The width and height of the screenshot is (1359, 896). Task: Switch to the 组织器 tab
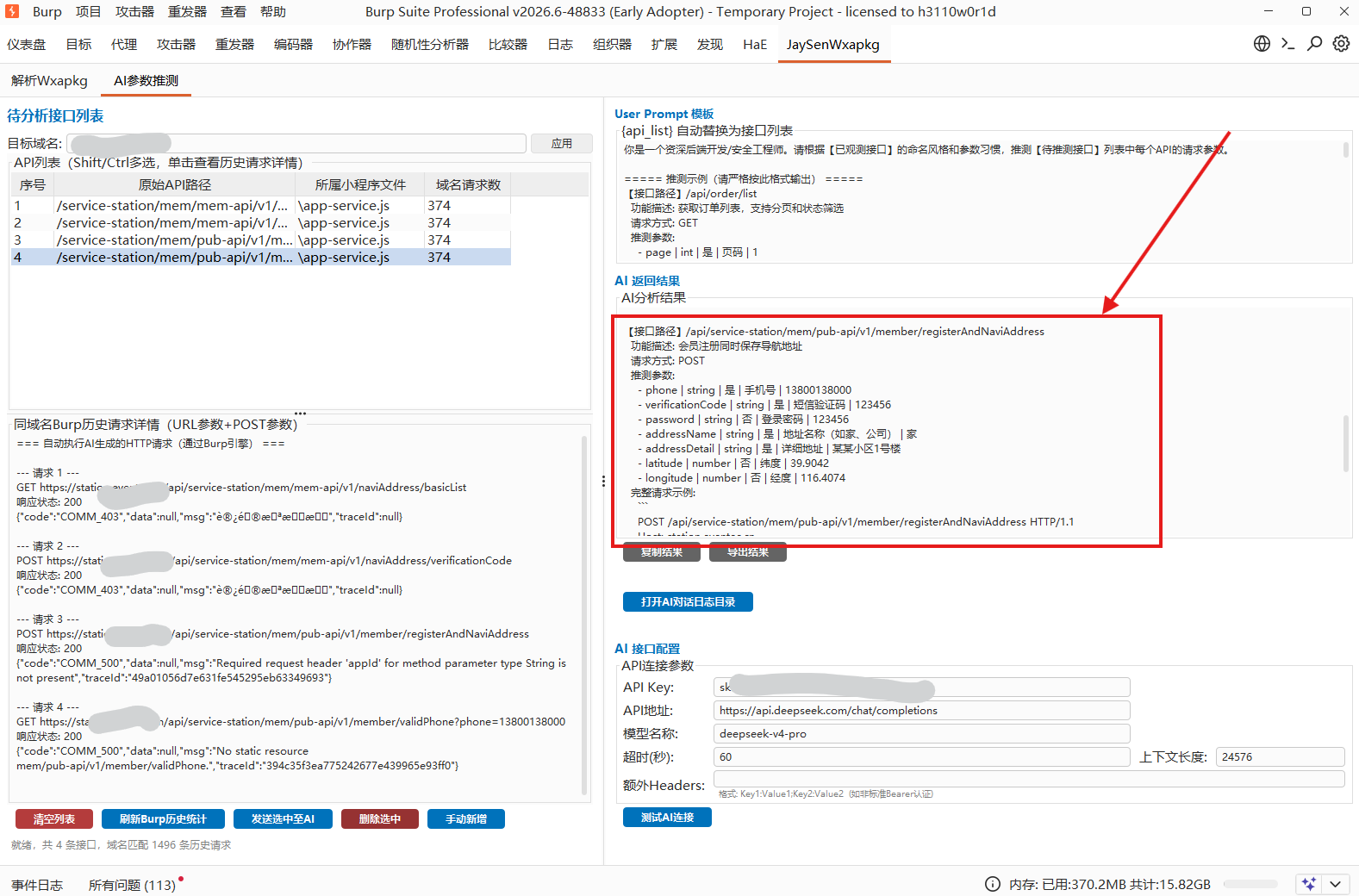612,45
